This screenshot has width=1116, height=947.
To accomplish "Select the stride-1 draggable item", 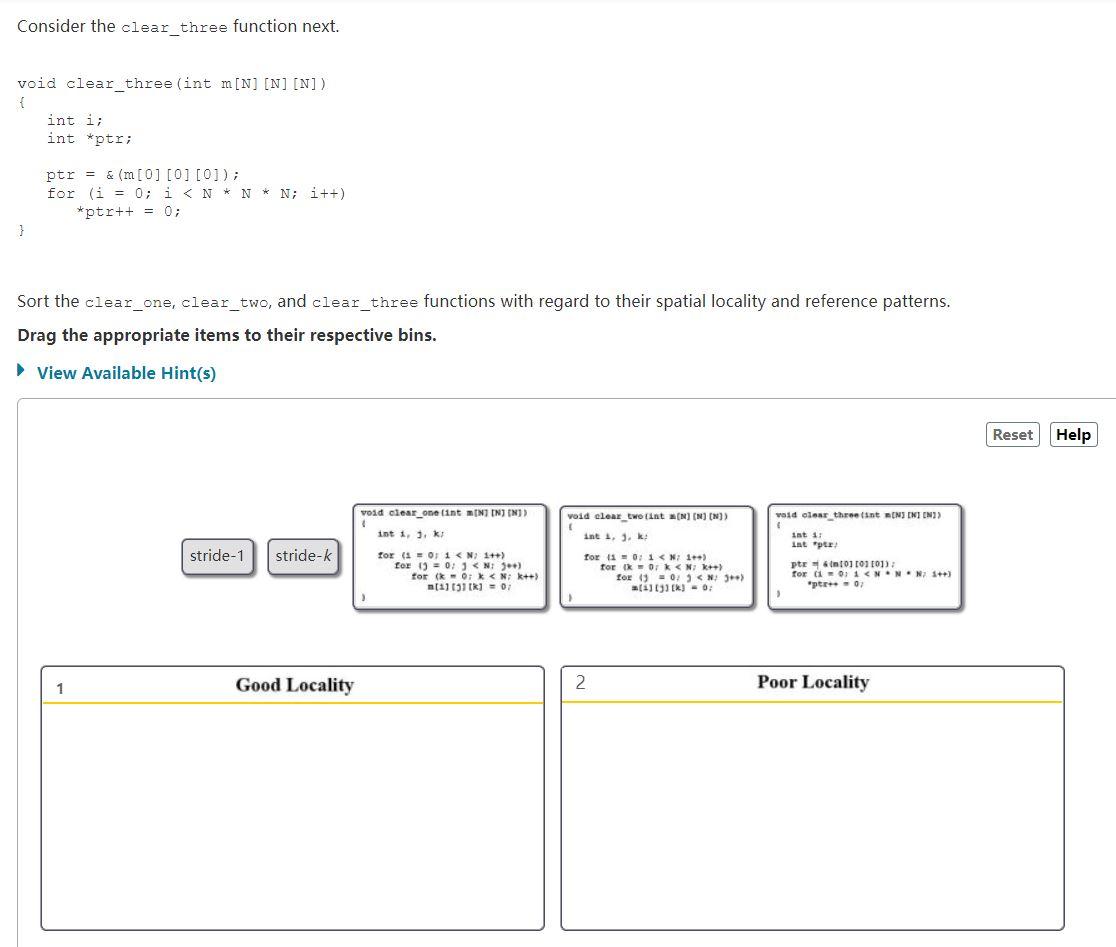I will tap(217, 556).
